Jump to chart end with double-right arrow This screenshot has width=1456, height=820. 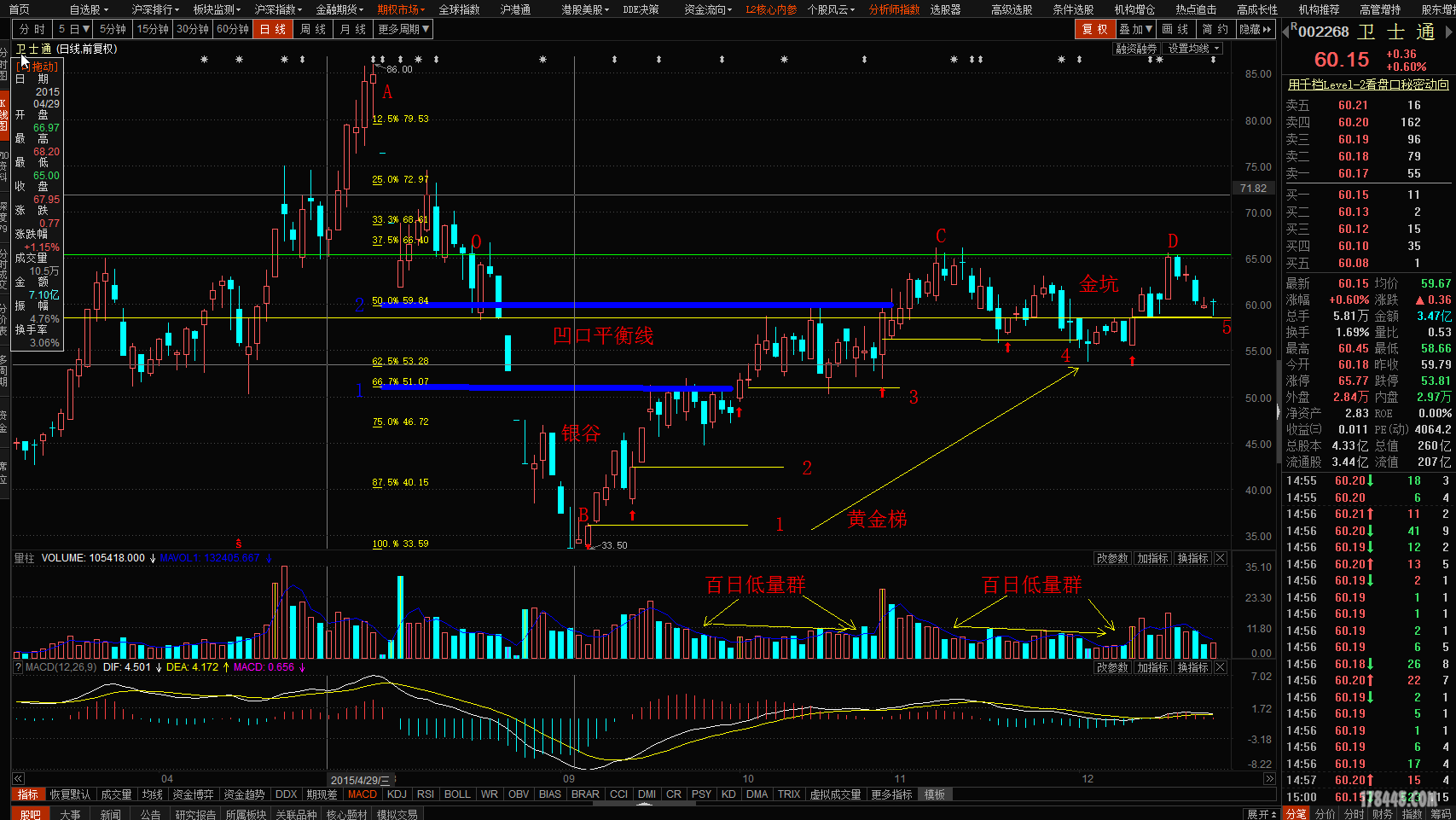(1269, 779)
